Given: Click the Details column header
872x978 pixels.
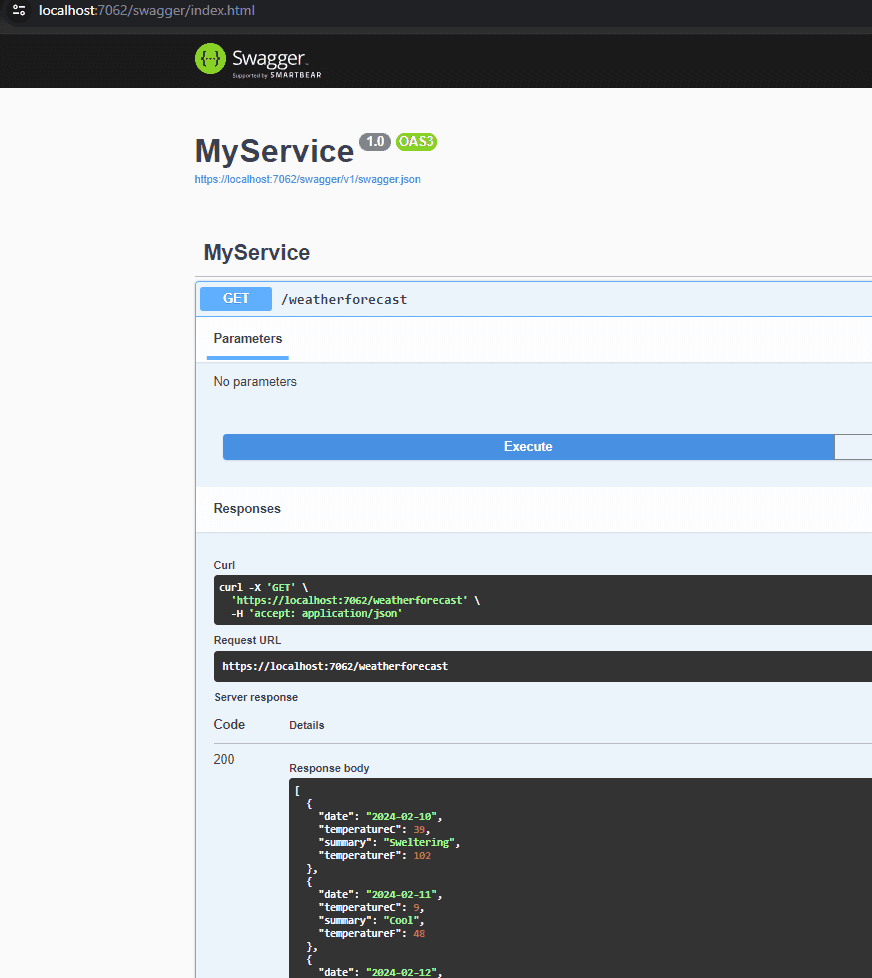Looking at the screenshot, I should click(306, 725).
